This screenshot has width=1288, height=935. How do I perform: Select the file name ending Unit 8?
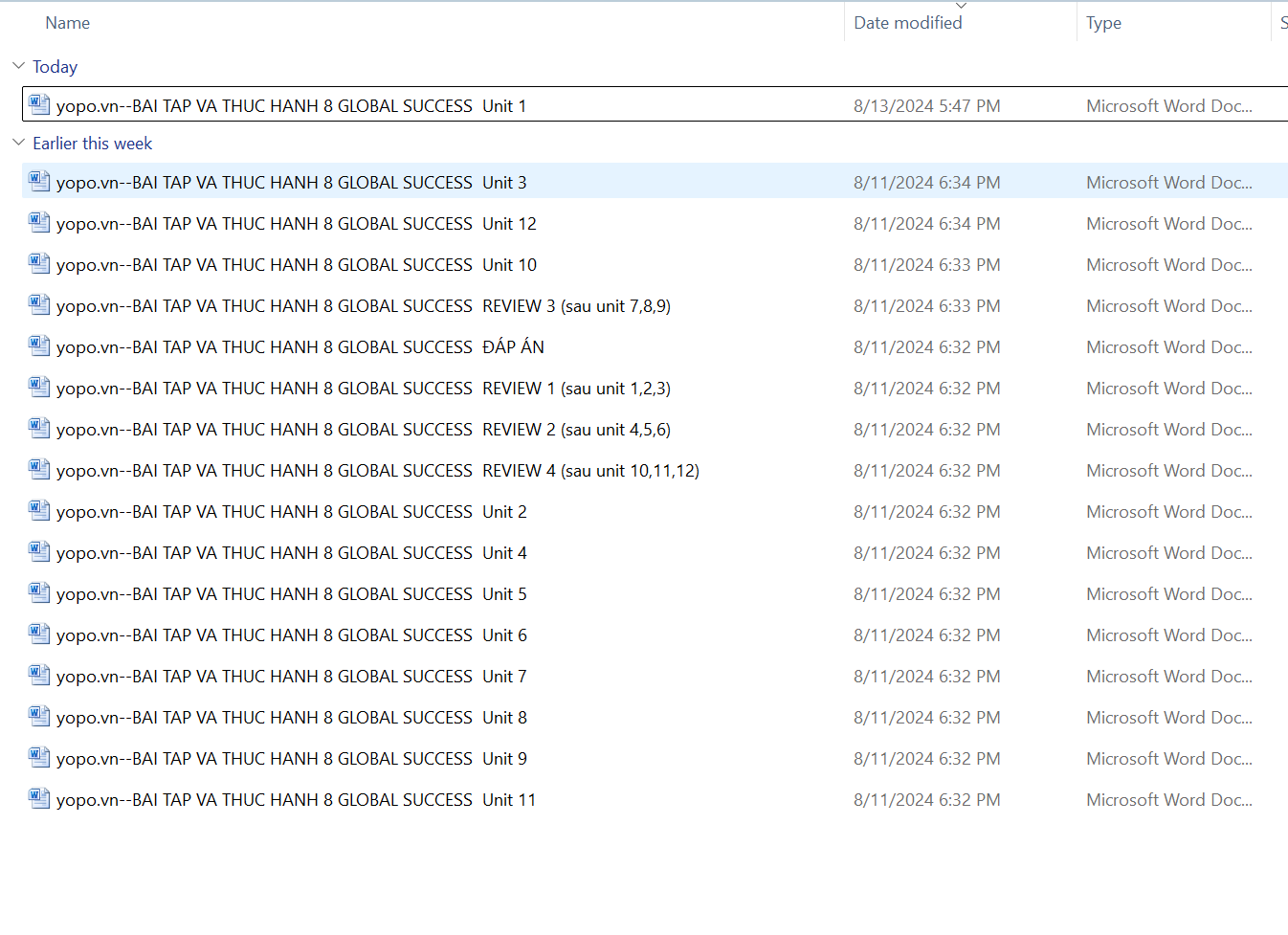(291, 718)
